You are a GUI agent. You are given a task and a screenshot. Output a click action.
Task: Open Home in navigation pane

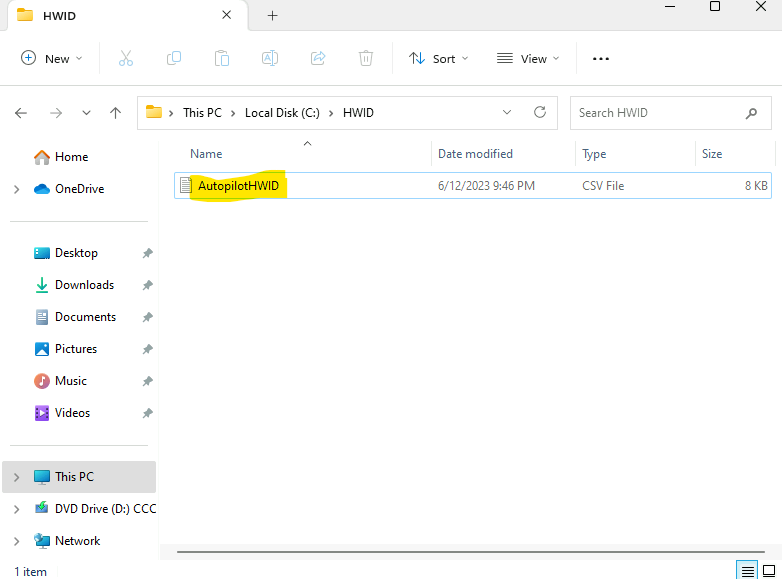[x=71, y=157]
